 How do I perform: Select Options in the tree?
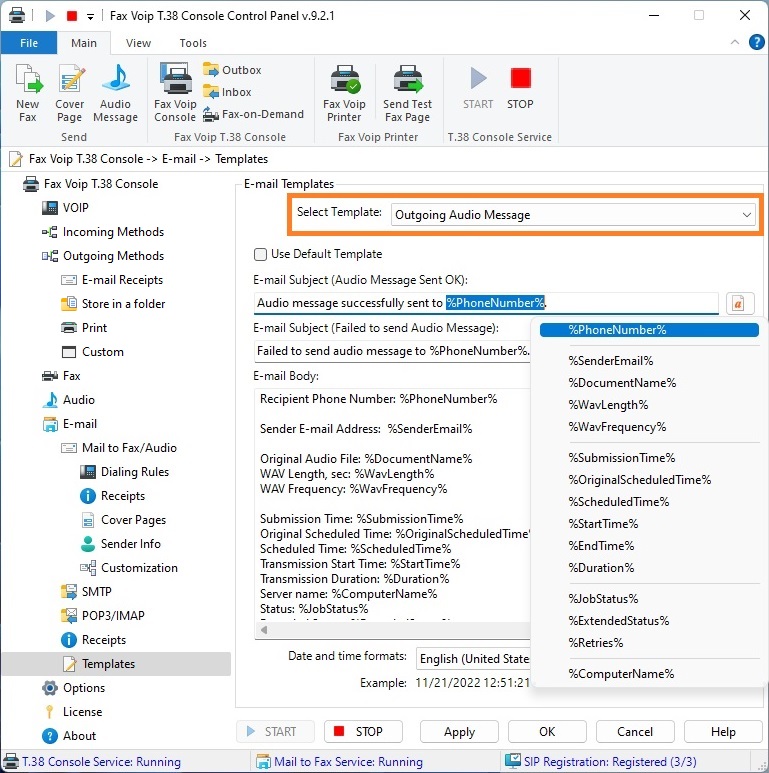click(73, 688)
